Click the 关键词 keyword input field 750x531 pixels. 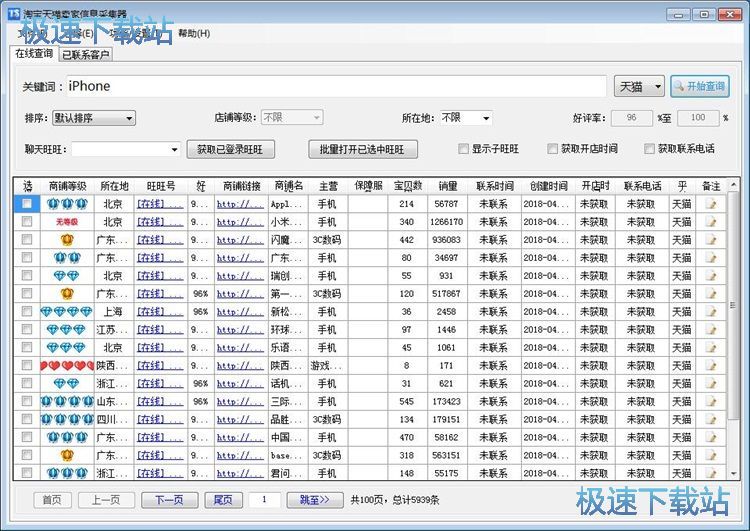click(x=335, y=87)
